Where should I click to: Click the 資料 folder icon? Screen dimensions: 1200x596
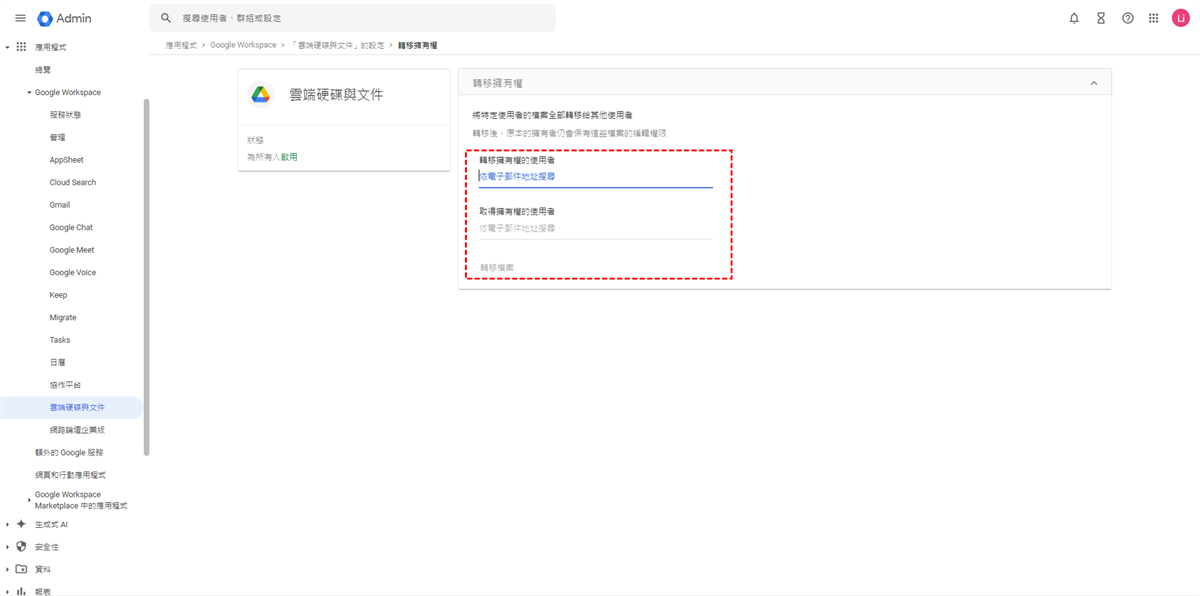(21, 569)
